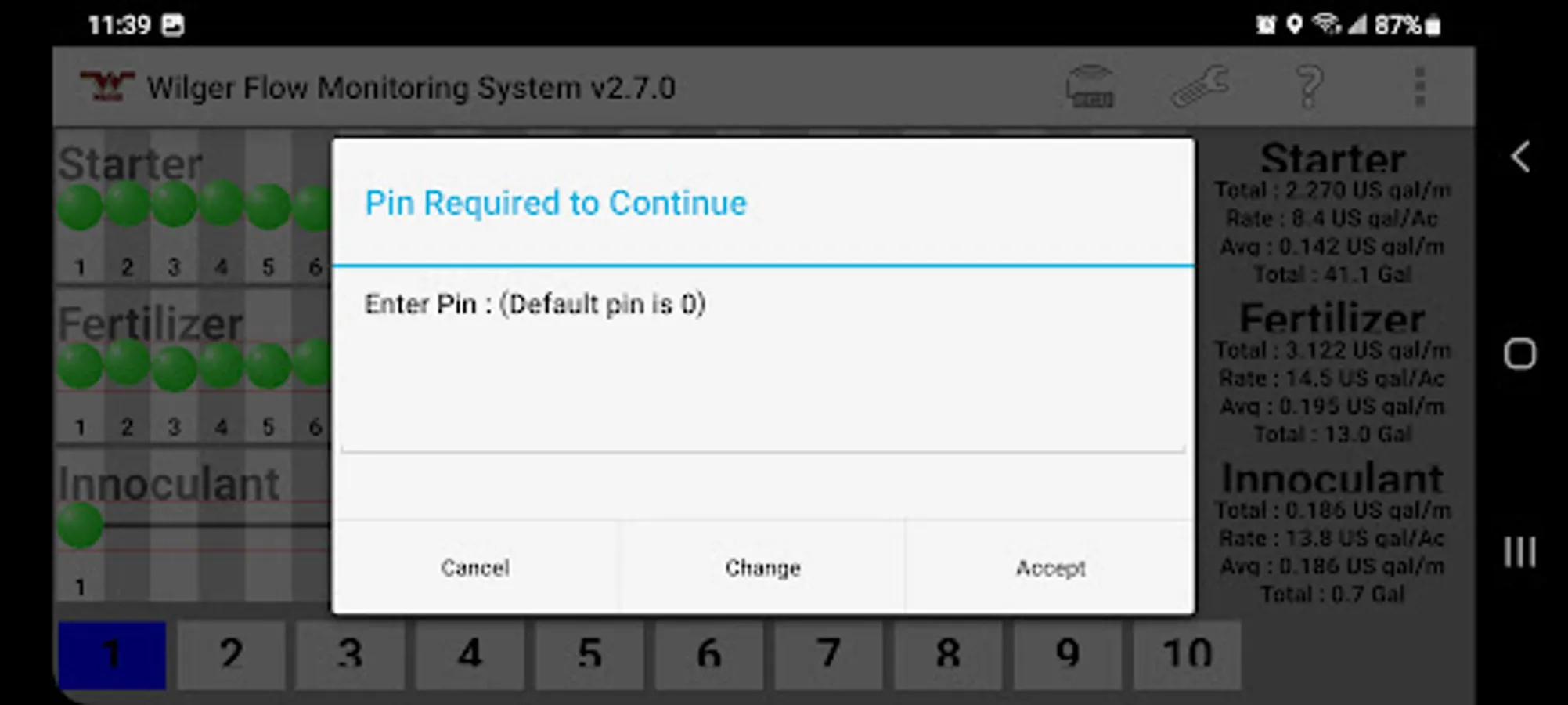Viewport: 1568px width, 705px height.
Task: Focus the pin entry field
Action: pyautogui.click(x=762, y=427)
